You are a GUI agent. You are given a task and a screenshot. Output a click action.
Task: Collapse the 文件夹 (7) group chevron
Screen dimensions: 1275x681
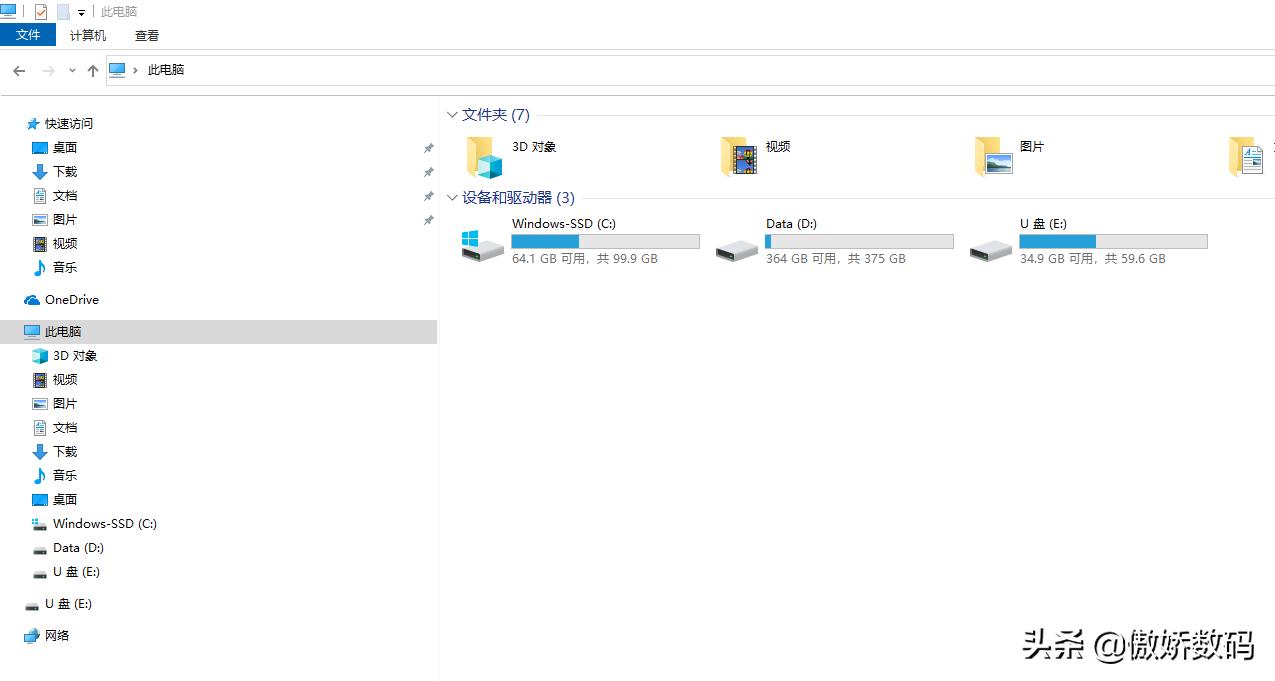(x=452, y=115)
